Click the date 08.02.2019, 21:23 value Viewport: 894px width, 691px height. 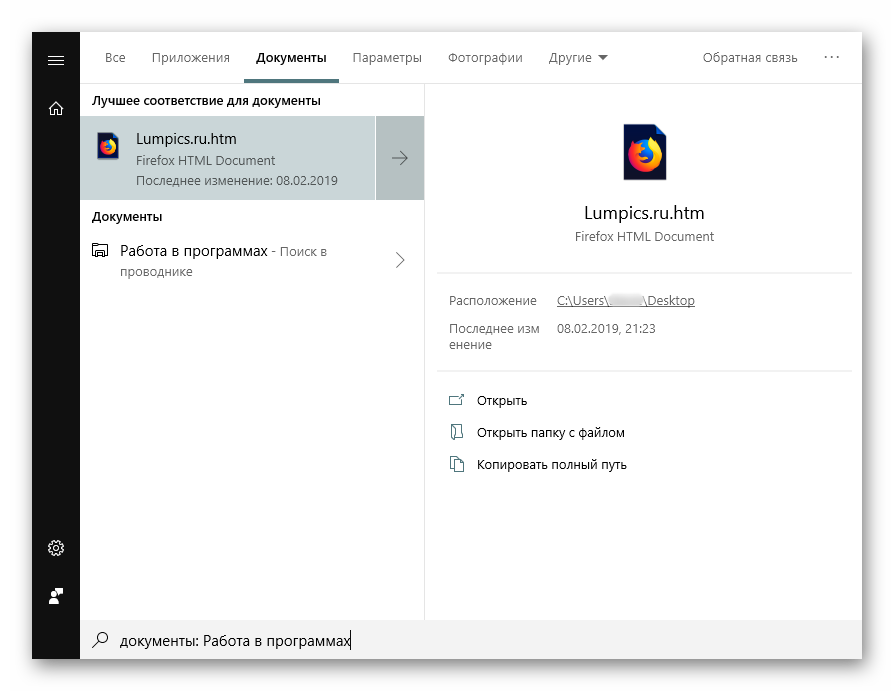(606, 328)
